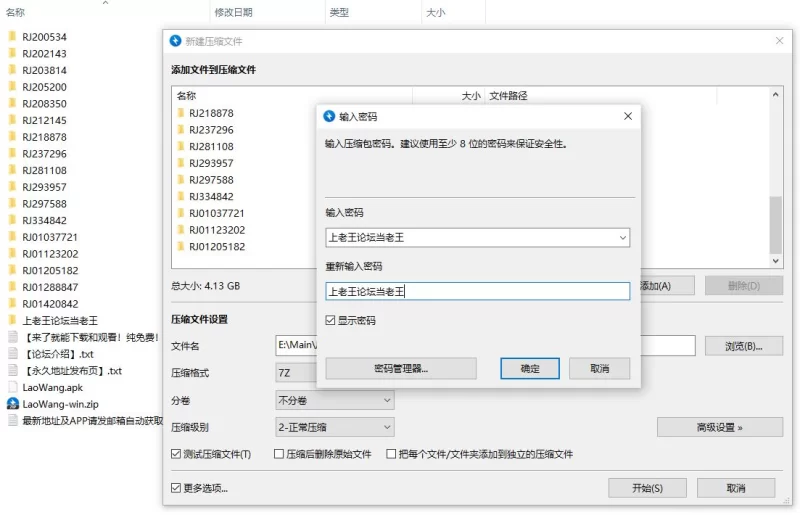The image size is (800, 515).
Task: Open the 输入密码 combo box dropdown arrow
Action: tap(622, 237)
